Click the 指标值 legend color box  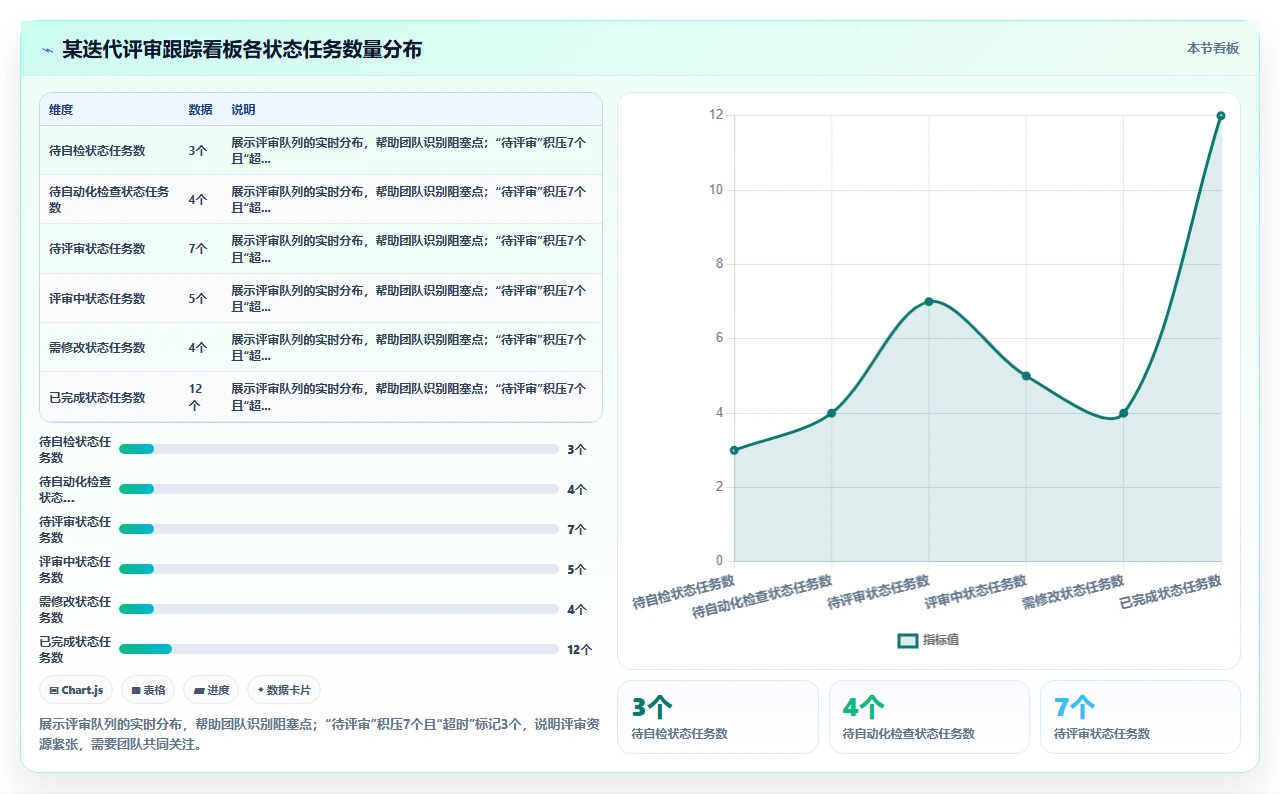(x=907, y=640)
